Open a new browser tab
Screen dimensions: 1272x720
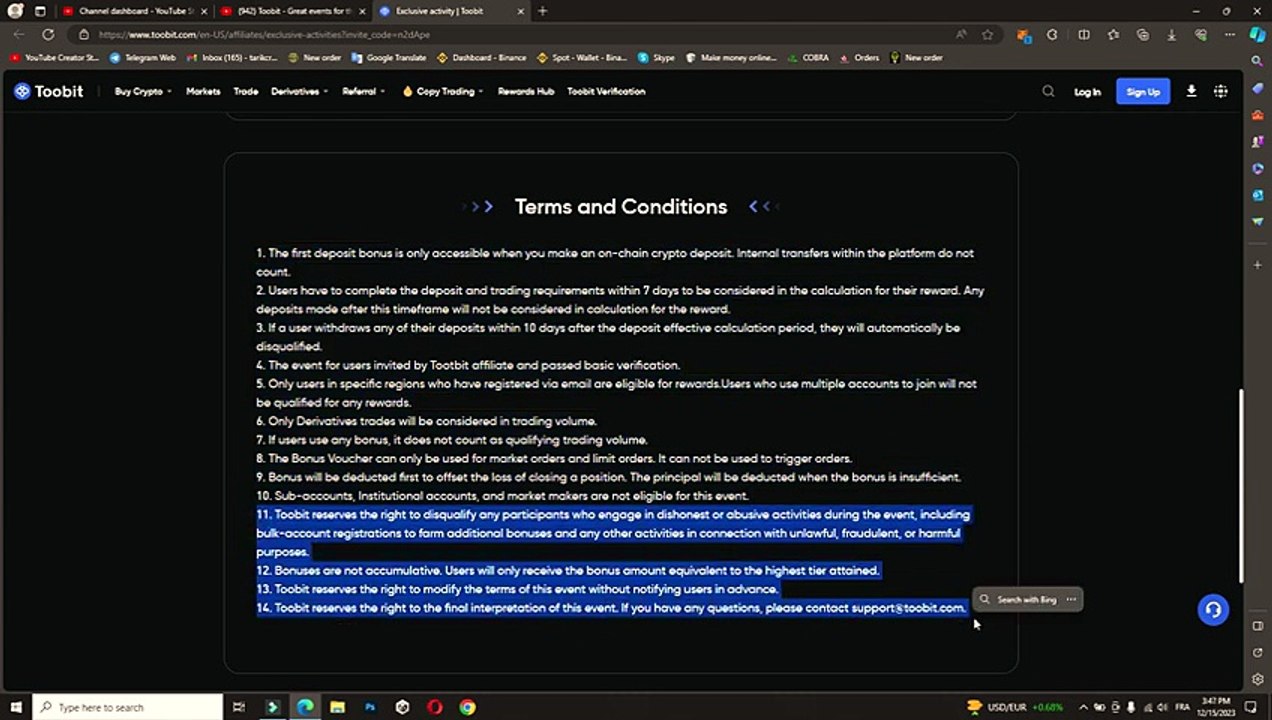[543, 11]
